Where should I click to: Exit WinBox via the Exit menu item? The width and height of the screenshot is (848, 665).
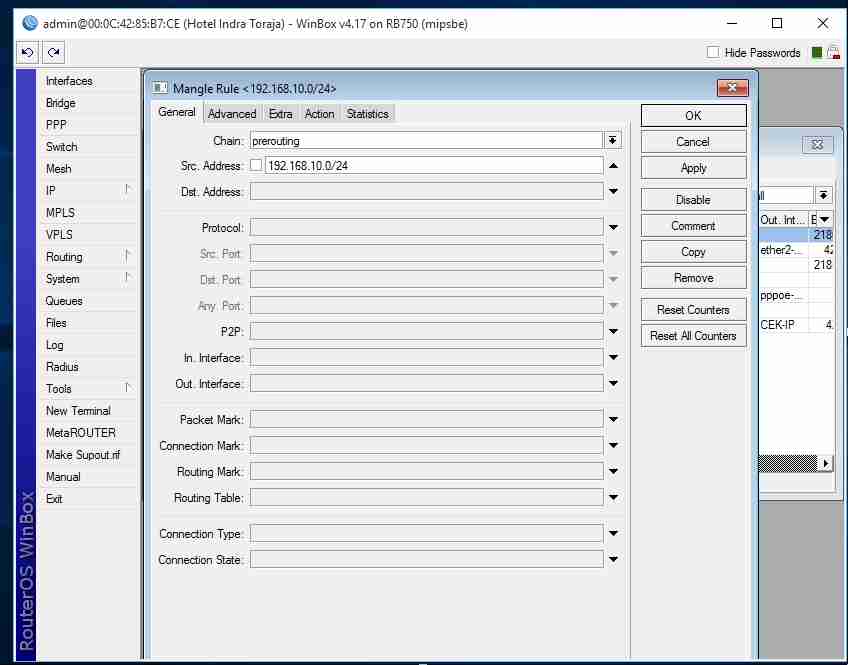tap(88, 499)
